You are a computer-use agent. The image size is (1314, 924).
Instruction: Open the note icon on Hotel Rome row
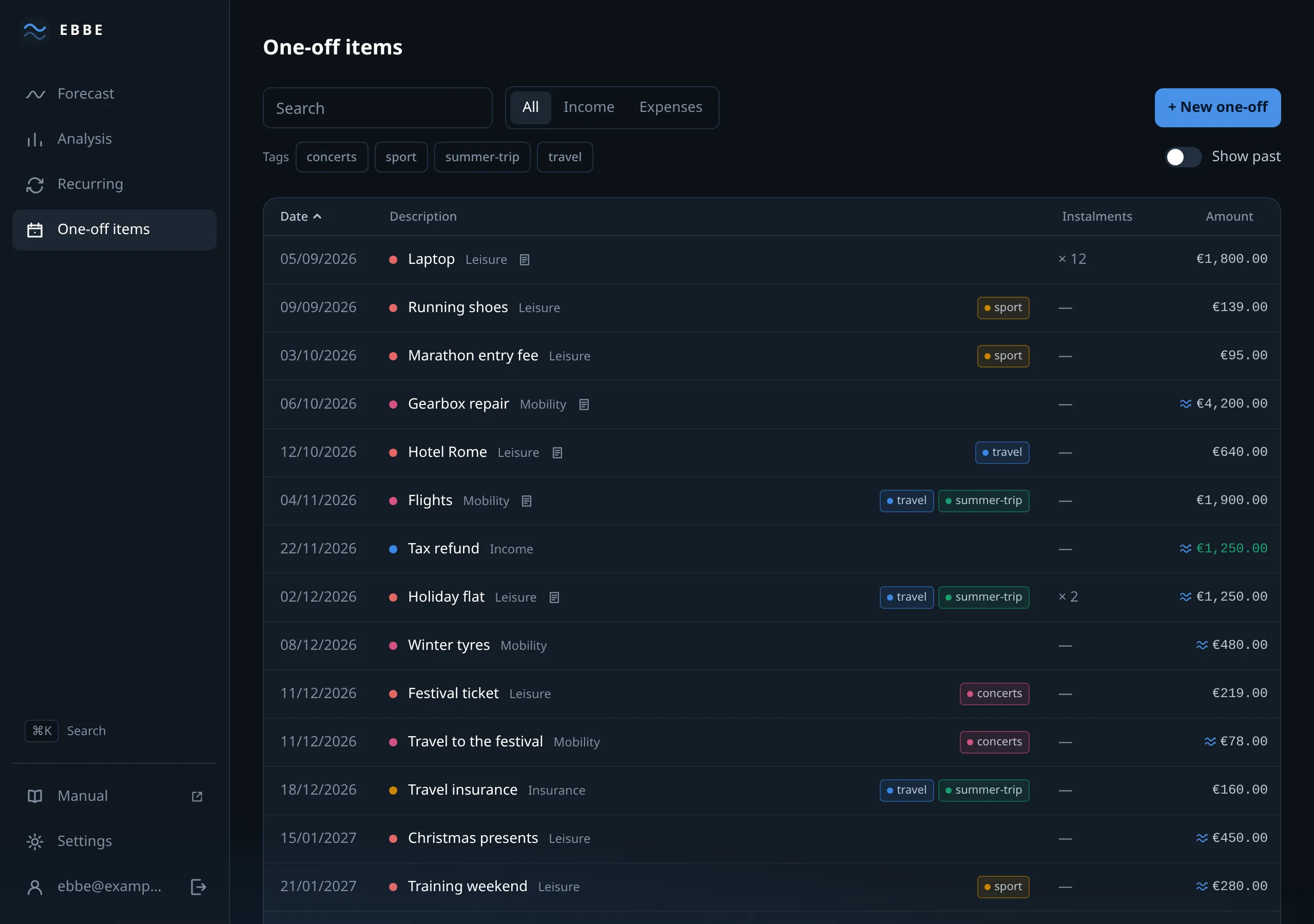tap(557, 453)
